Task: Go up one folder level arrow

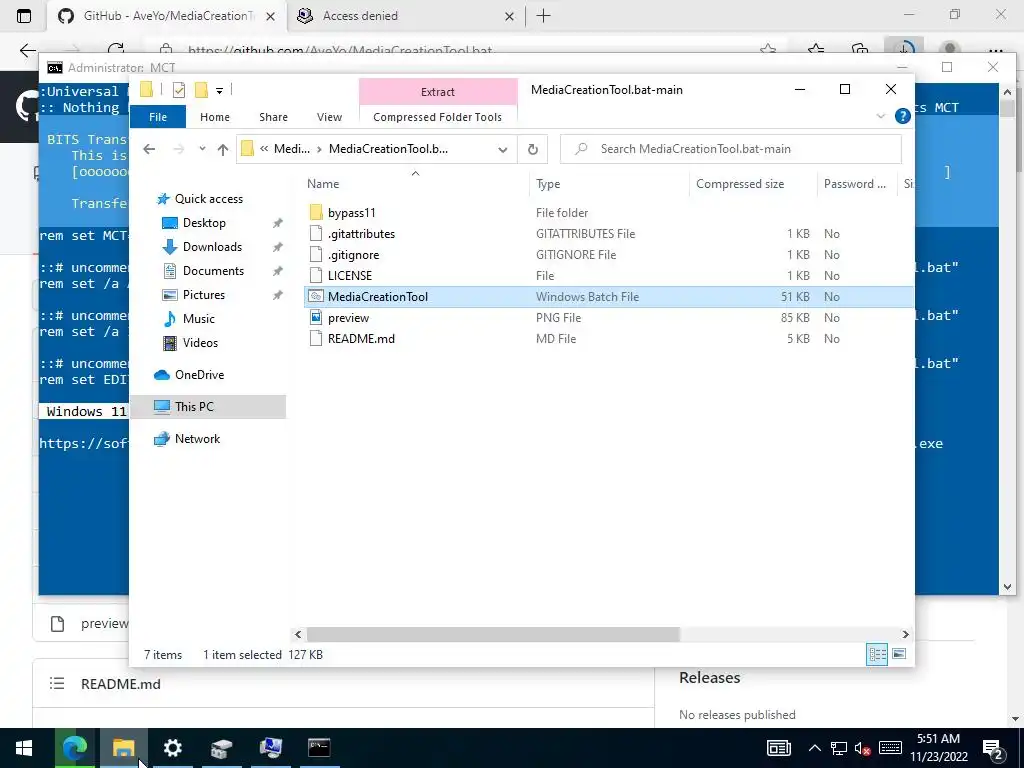Action: click(x=223, y=150)
